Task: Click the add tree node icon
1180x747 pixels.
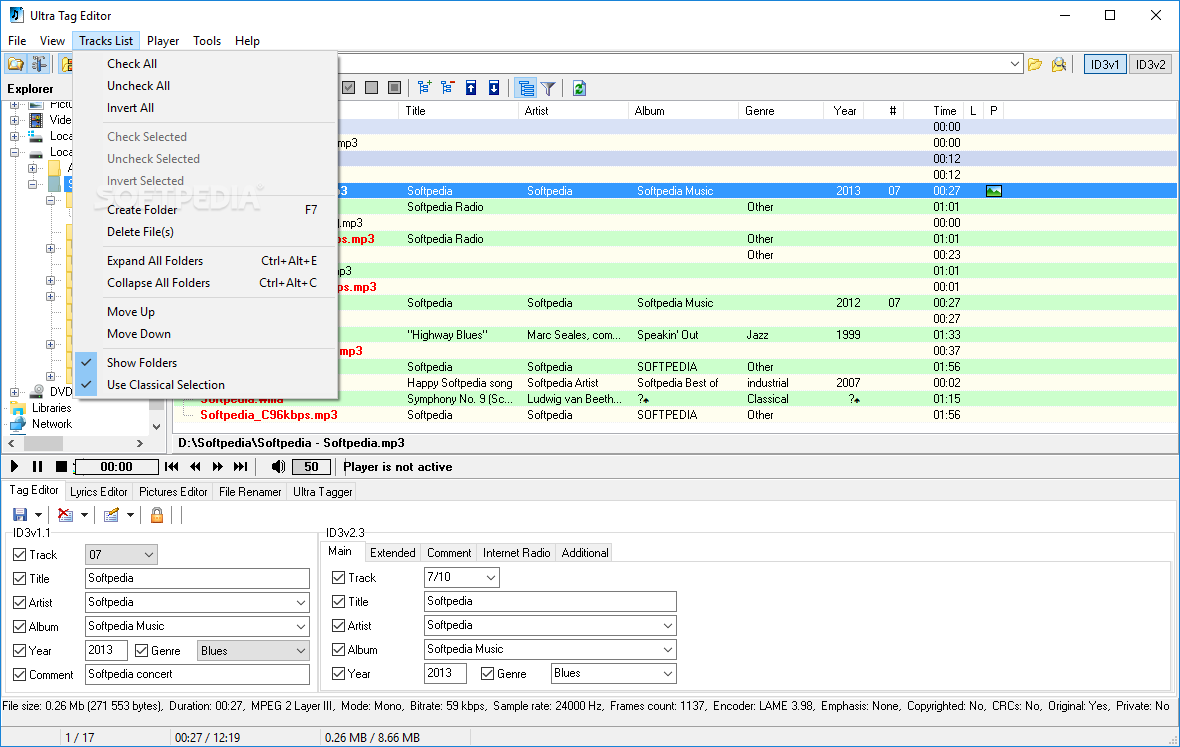Action: coord(424,88)
